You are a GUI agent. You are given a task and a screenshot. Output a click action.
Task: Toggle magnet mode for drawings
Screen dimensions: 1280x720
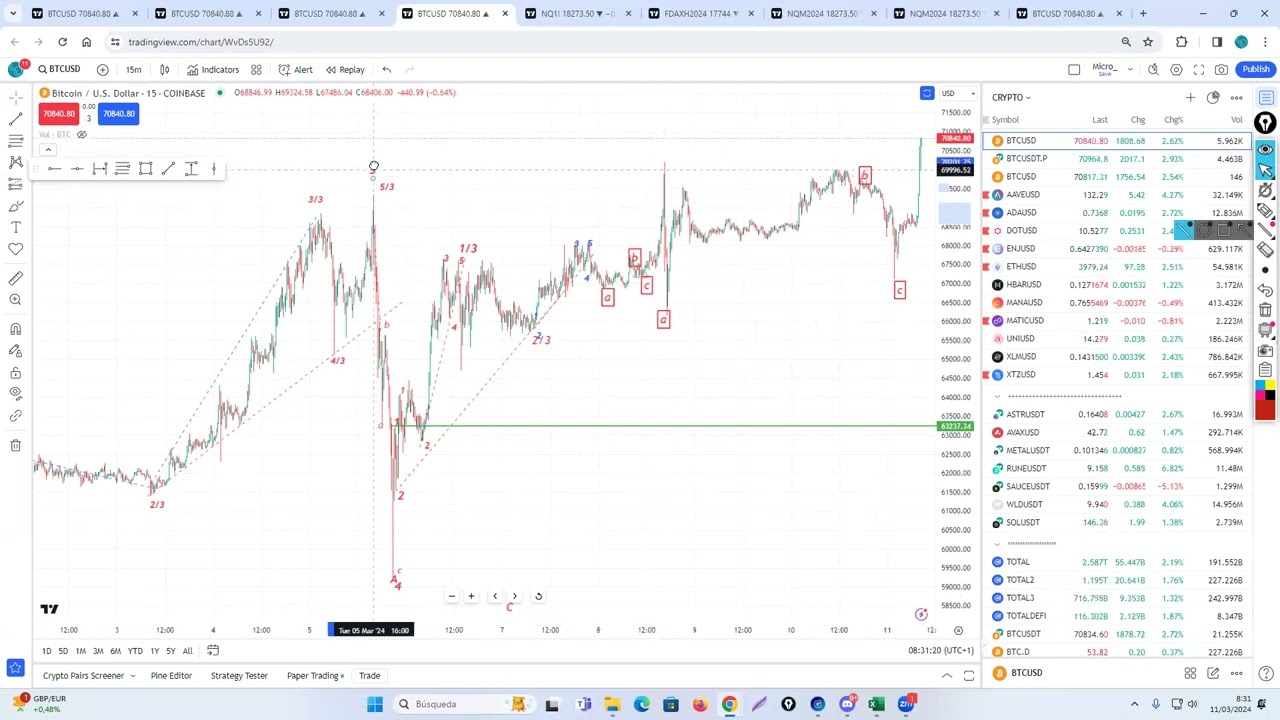[x=15, y=329]
